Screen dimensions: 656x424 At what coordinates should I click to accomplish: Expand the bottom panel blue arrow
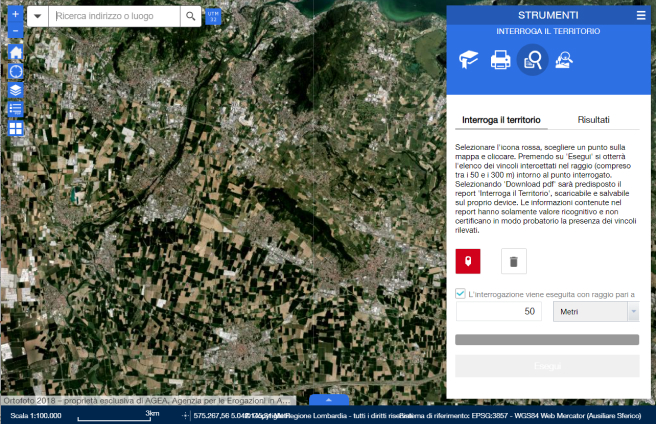[x=329, y=400]
